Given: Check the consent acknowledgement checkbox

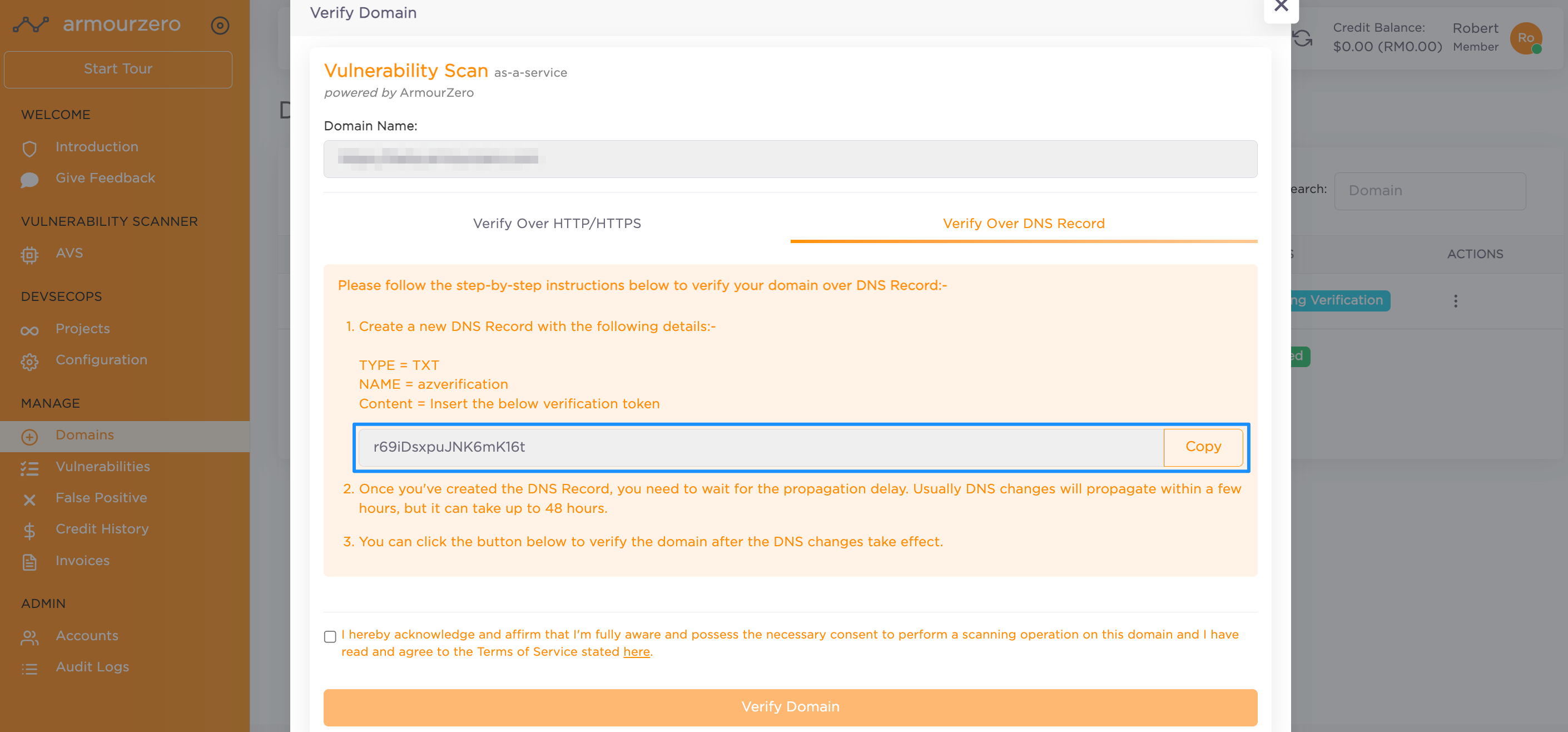Looking at the screenshot, I should 330,636.
